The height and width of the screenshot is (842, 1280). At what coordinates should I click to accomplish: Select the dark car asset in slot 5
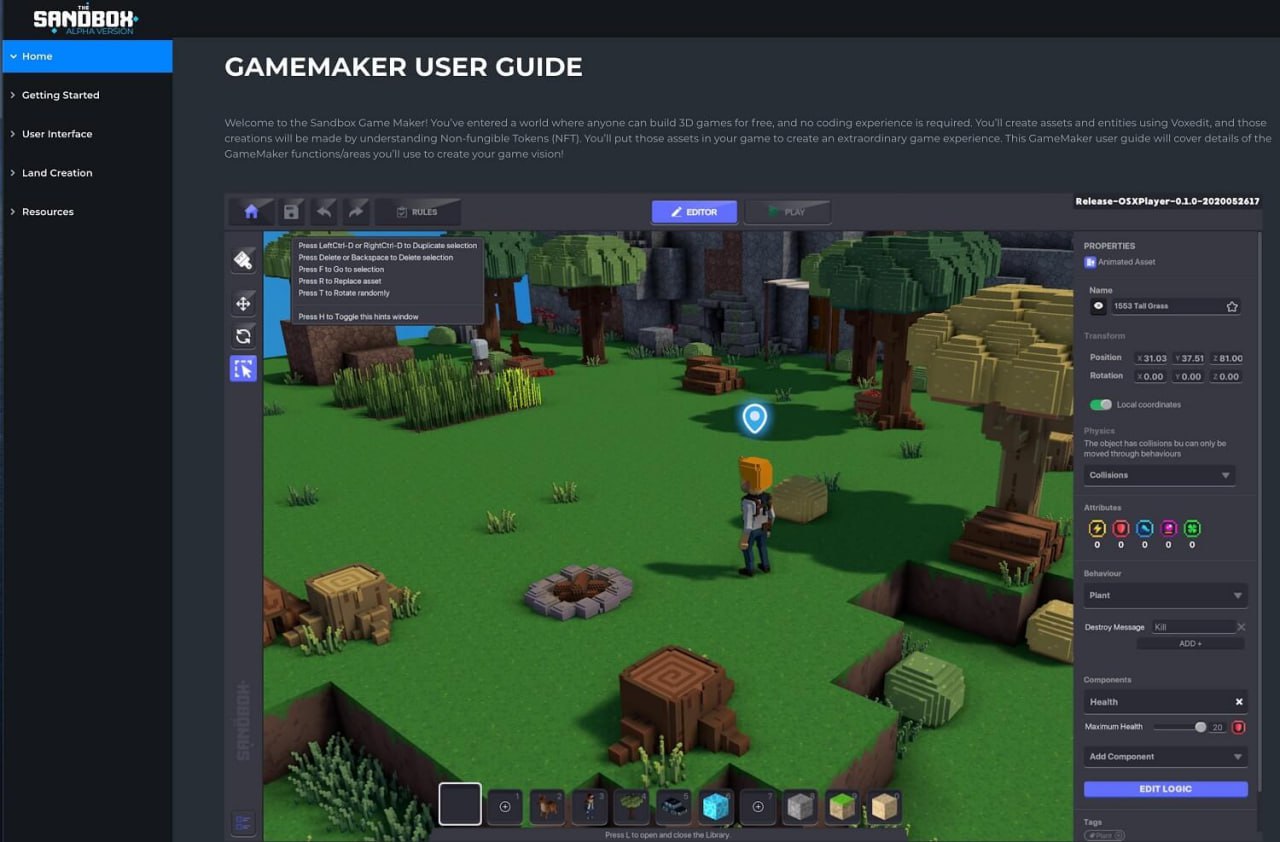point(674,806)
